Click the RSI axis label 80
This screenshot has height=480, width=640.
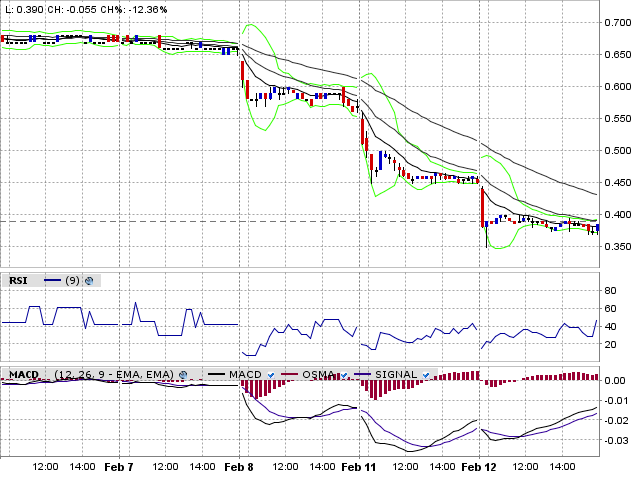[610, 291]
